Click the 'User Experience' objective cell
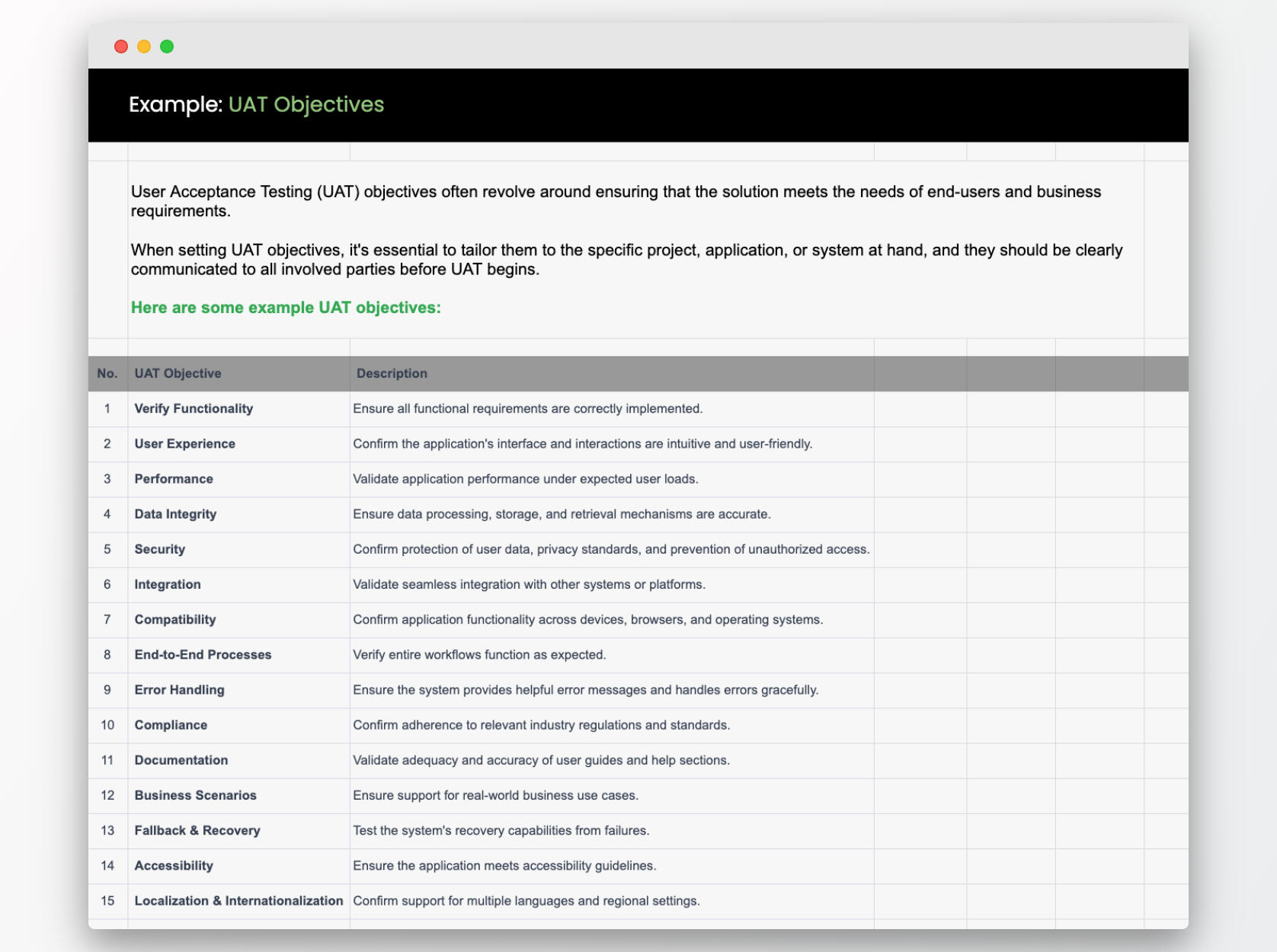 point(184,443)
